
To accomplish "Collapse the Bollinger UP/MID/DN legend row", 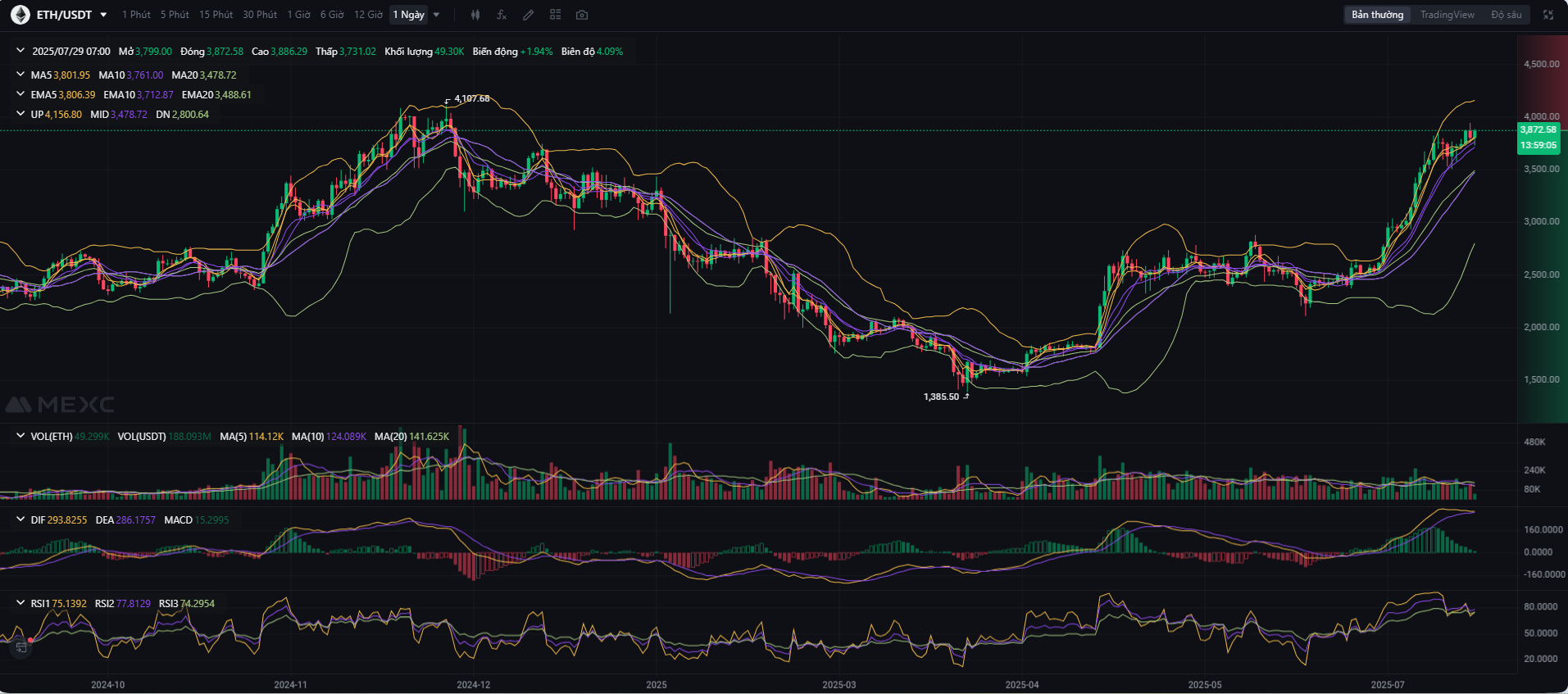I will click(20, 114).
